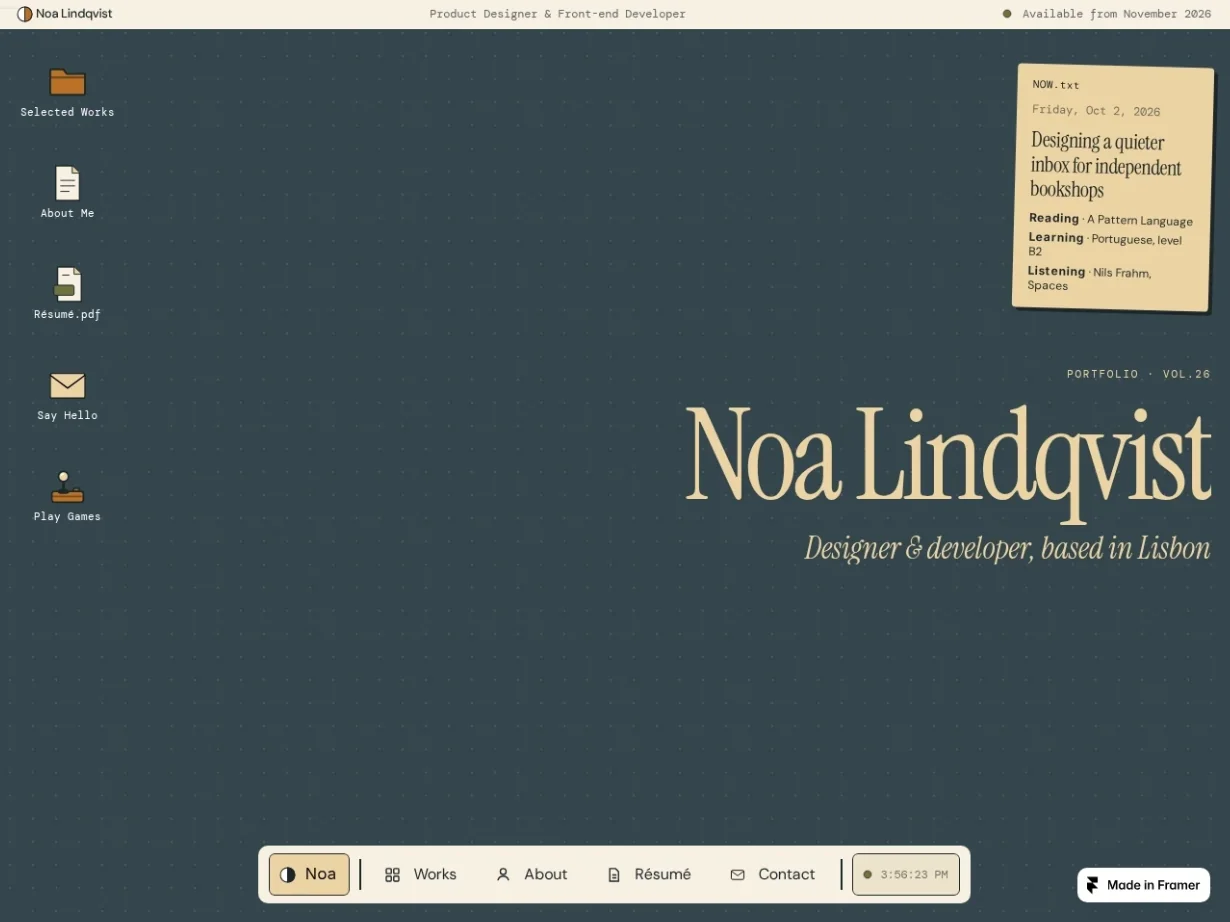The width and height of the screenshot is (1230, 922).
Task: Click the Reading · A Pattern Language line
Action: 1110,220
